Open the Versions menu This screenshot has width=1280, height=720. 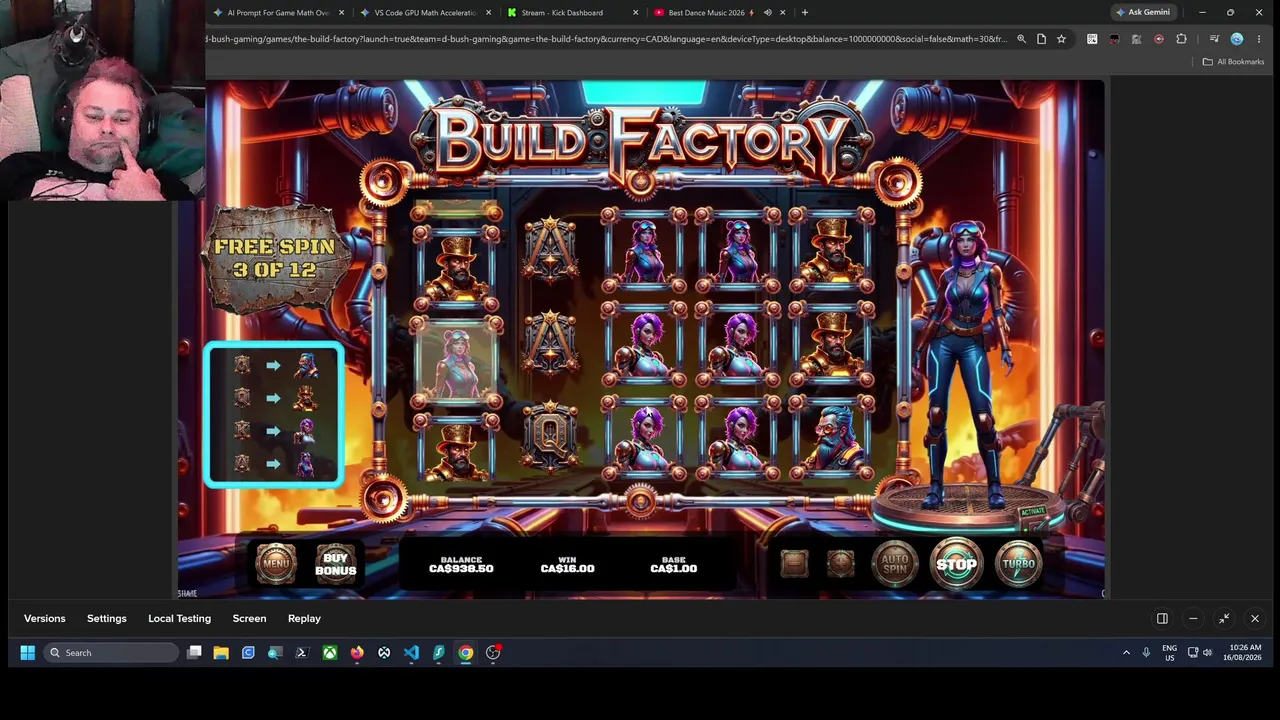tap(45, 619)
